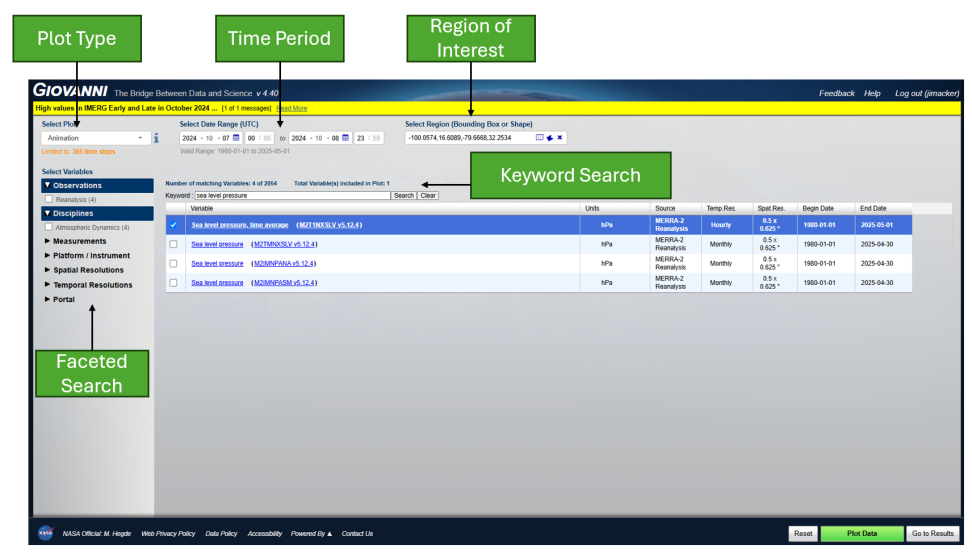
Task: Check the M2IMNPANA sea level pressure row
Action: [174, 263]
